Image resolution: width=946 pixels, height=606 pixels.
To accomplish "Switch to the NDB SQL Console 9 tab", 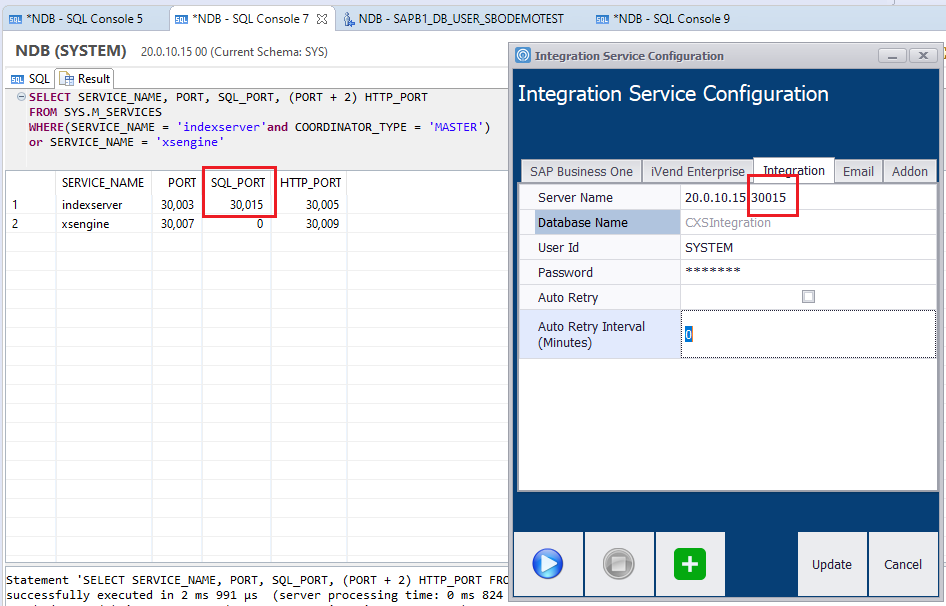I will point(662,19).
